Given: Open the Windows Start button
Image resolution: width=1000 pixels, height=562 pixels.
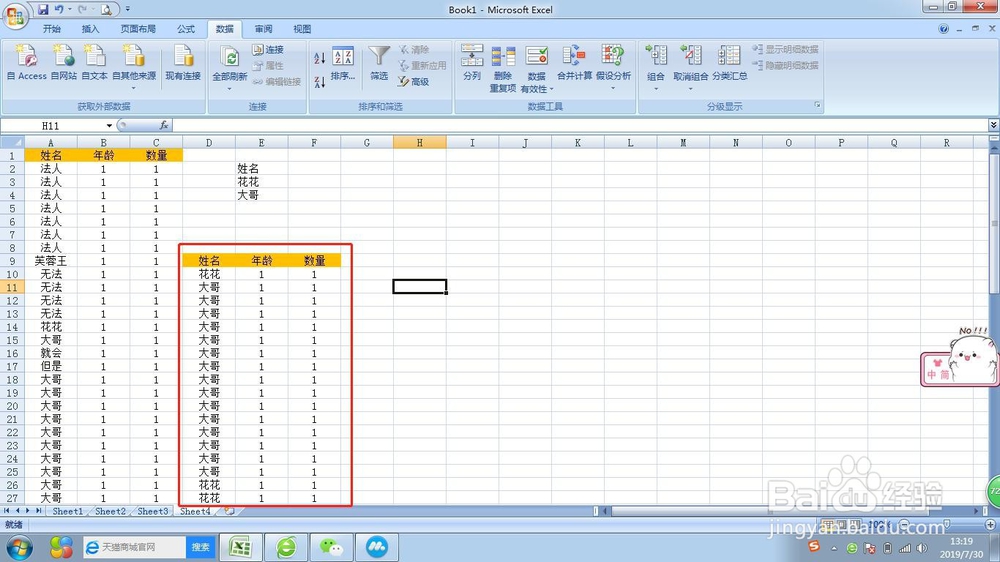Looking at the screenshot, I should tap(19, 547).
